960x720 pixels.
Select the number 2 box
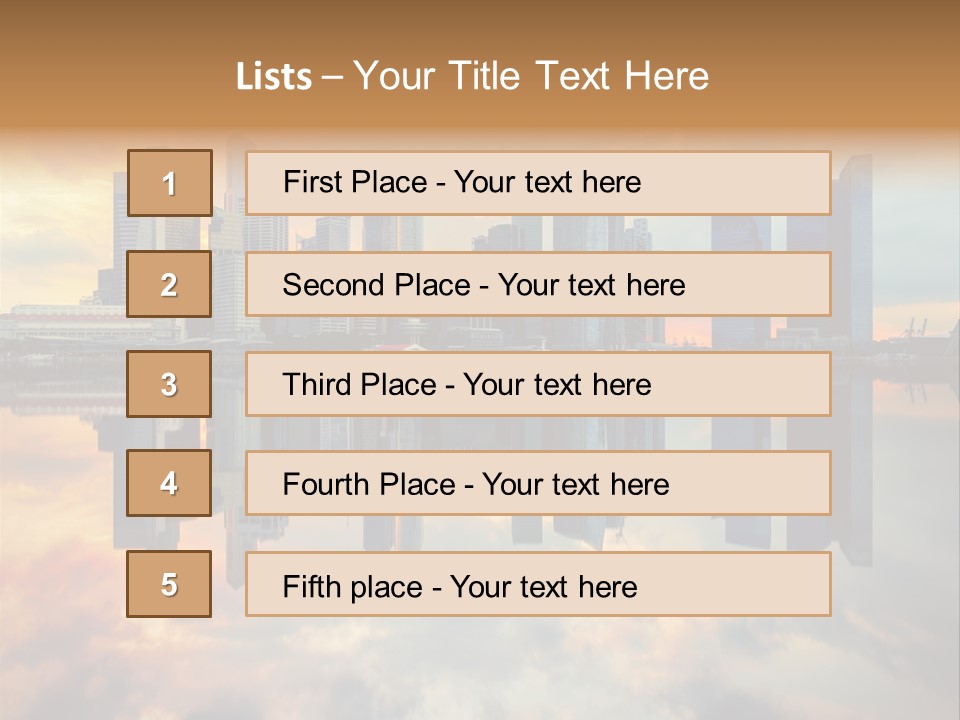(169, 284)
